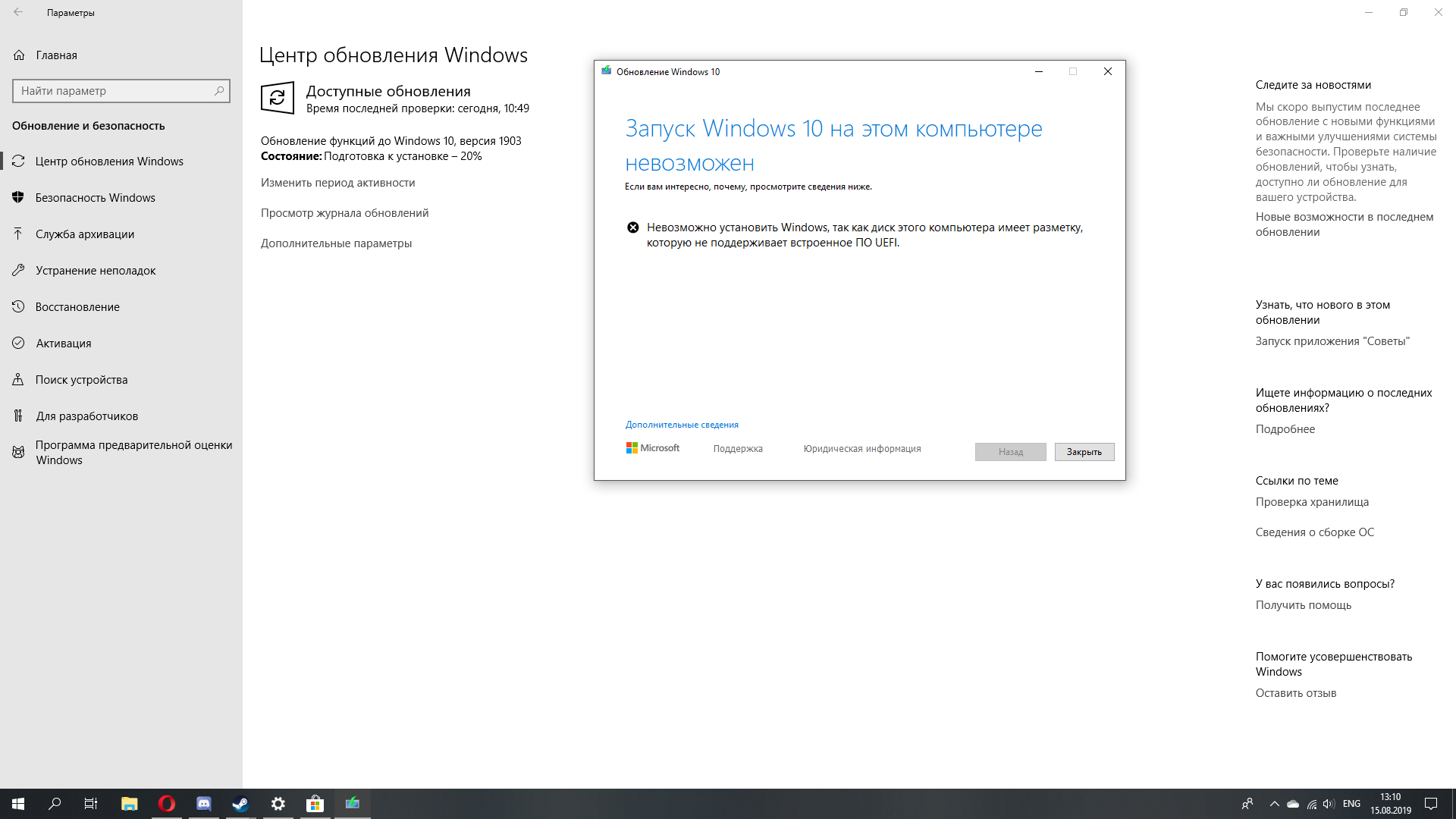Image resolution: width=1456 pixels, height=819 pixels.
Task: Open Восстановление section
Action: tap(121, 307)
